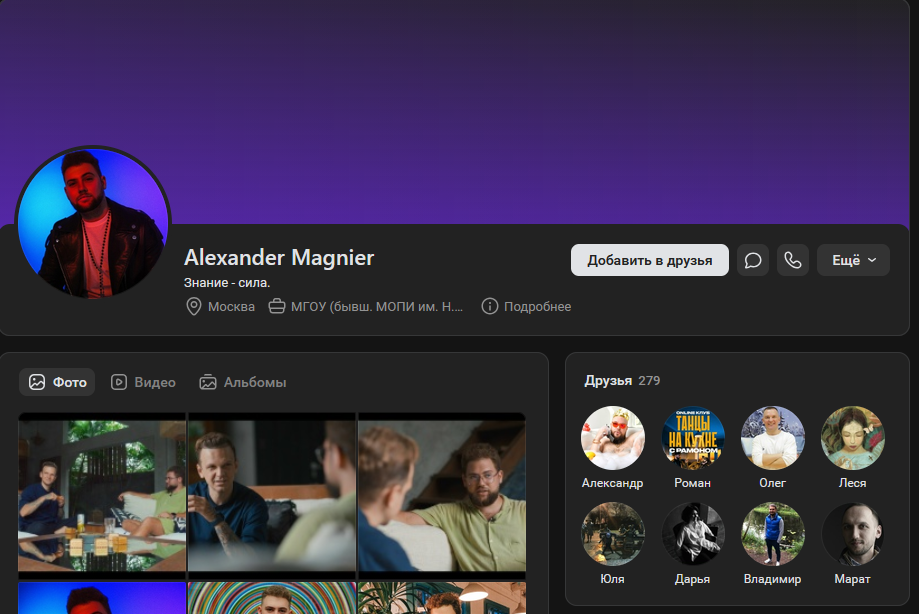Click the Москва city link
The height and width of the screenshot is (614, 919).
click(232, 306)
